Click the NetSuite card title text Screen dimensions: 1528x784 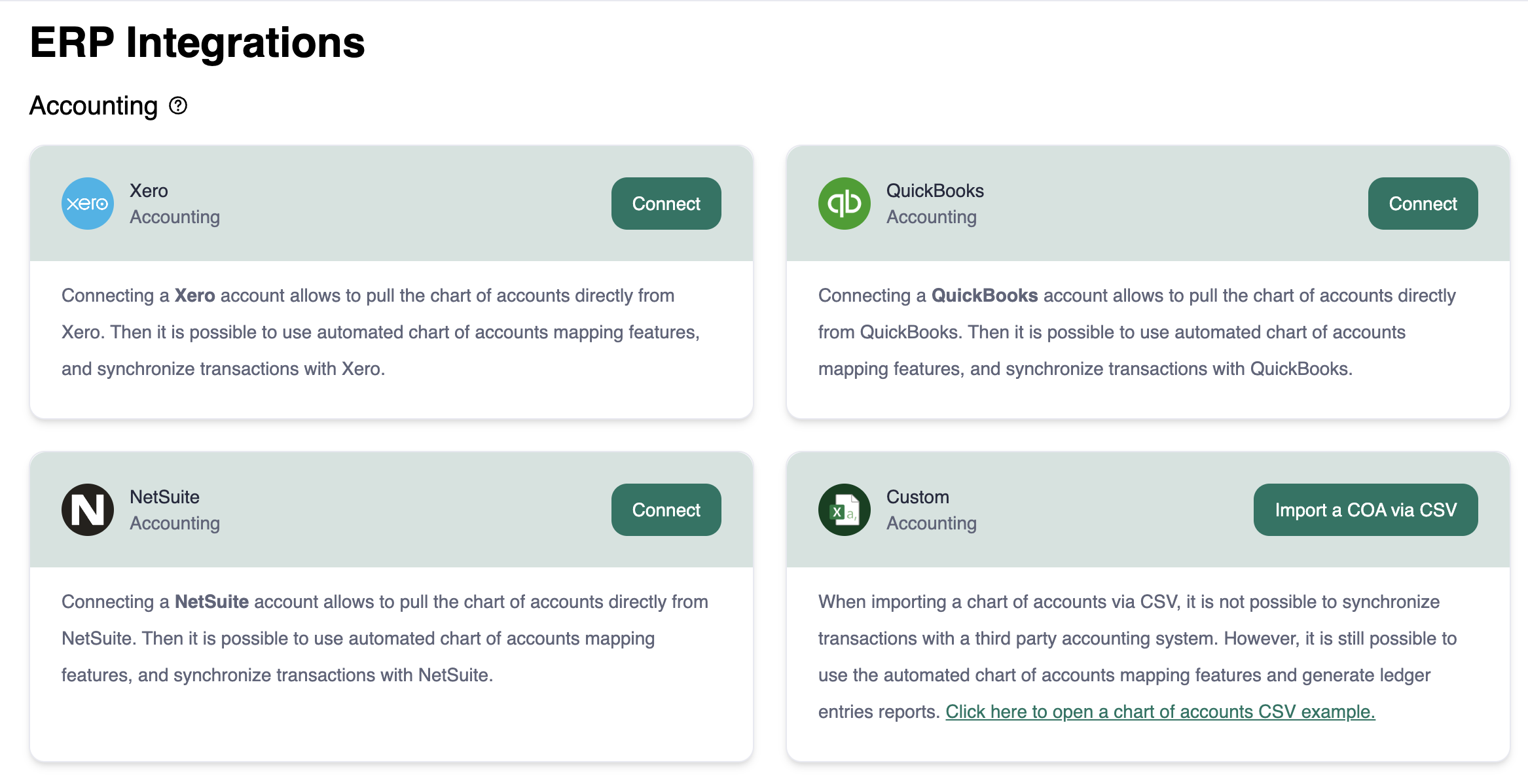click(164, 497)
